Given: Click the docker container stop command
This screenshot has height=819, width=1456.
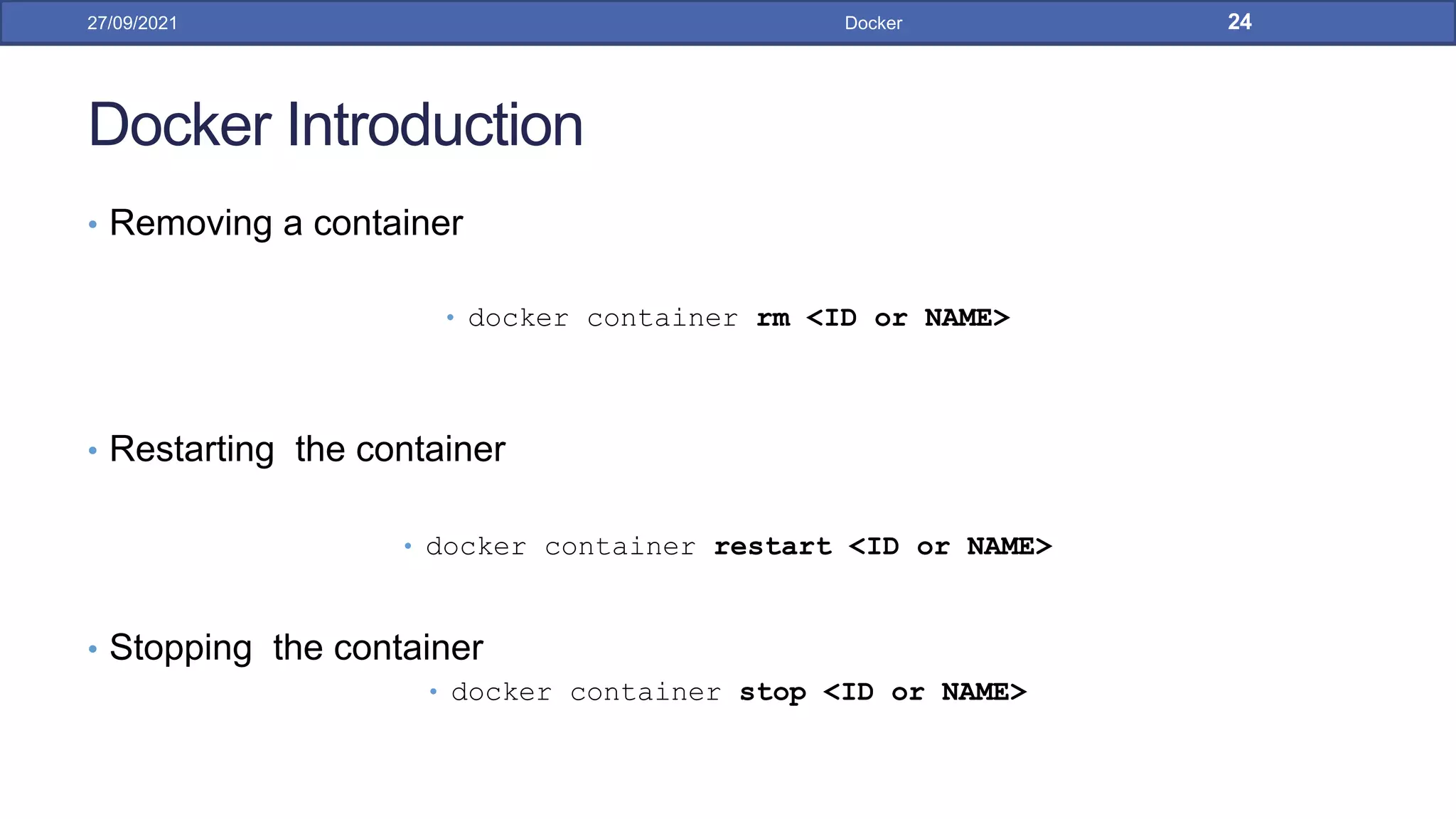Looking at the screenshot, I should point(739,692).
